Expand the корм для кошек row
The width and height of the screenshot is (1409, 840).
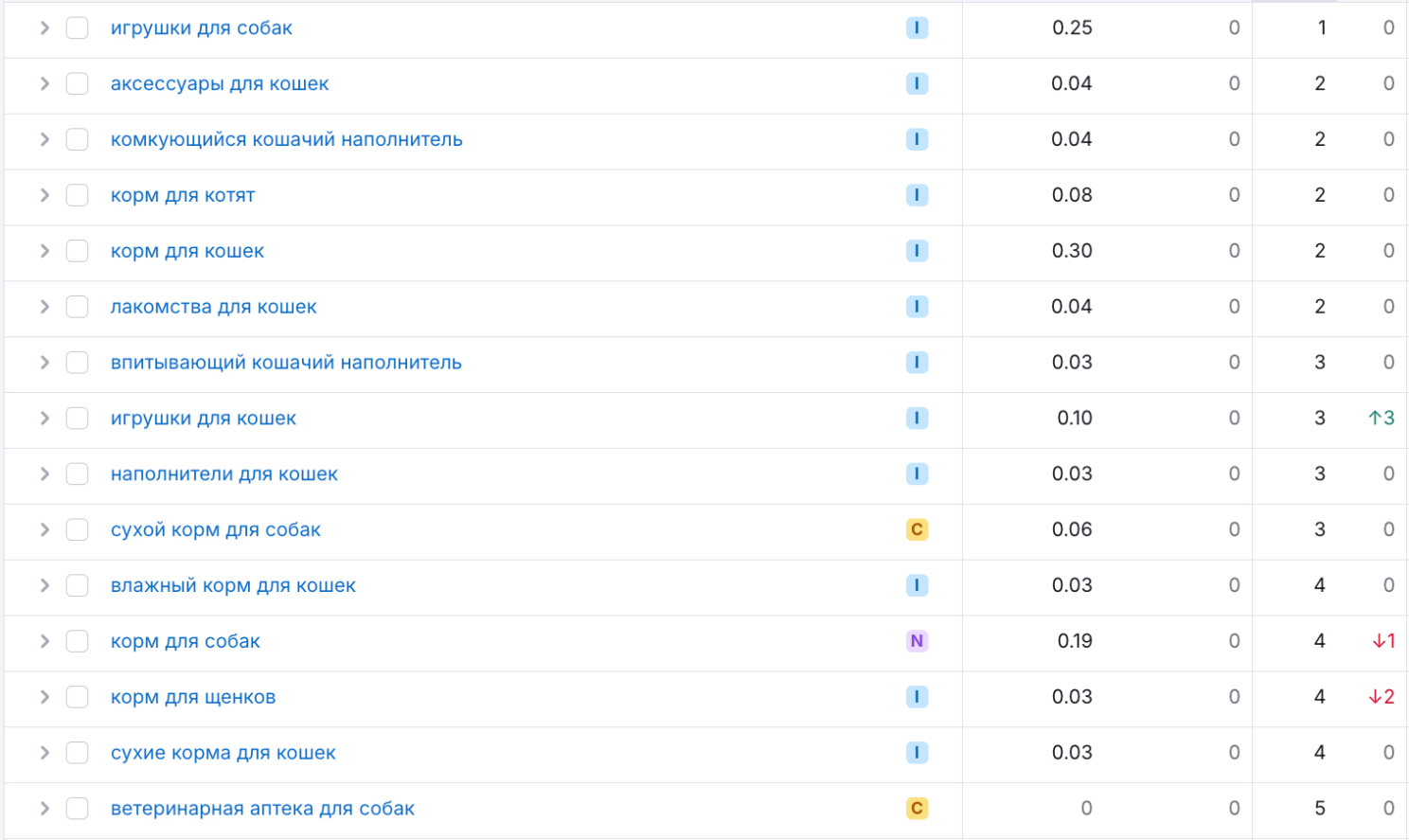(x=45, y=251)
